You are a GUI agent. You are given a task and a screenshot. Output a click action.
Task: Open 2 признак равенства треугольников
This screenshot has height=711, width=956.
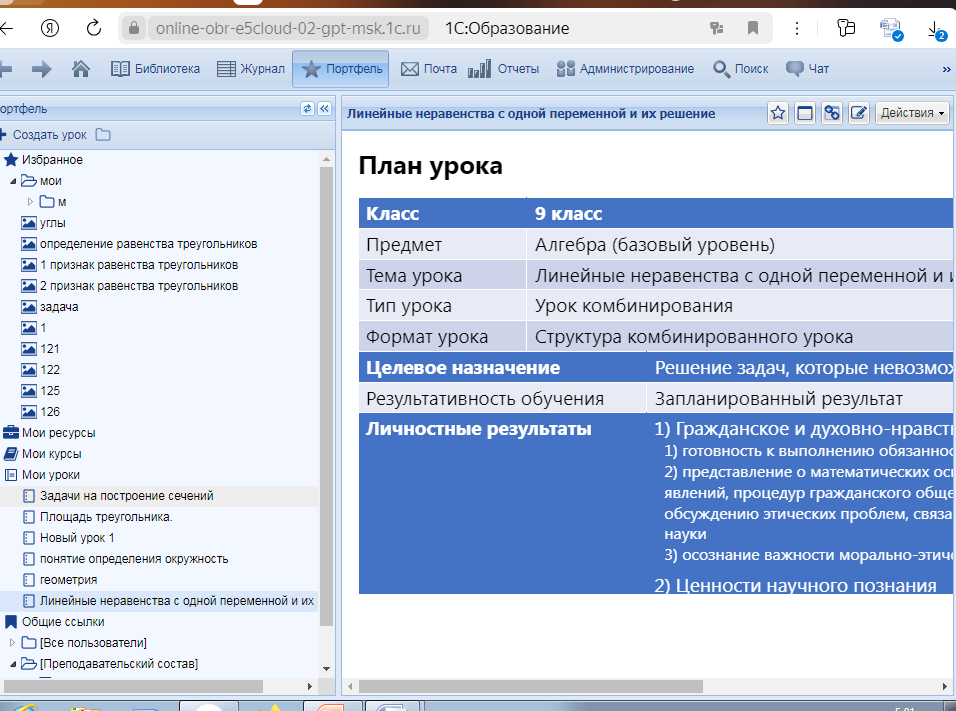(x=138, y=286)
